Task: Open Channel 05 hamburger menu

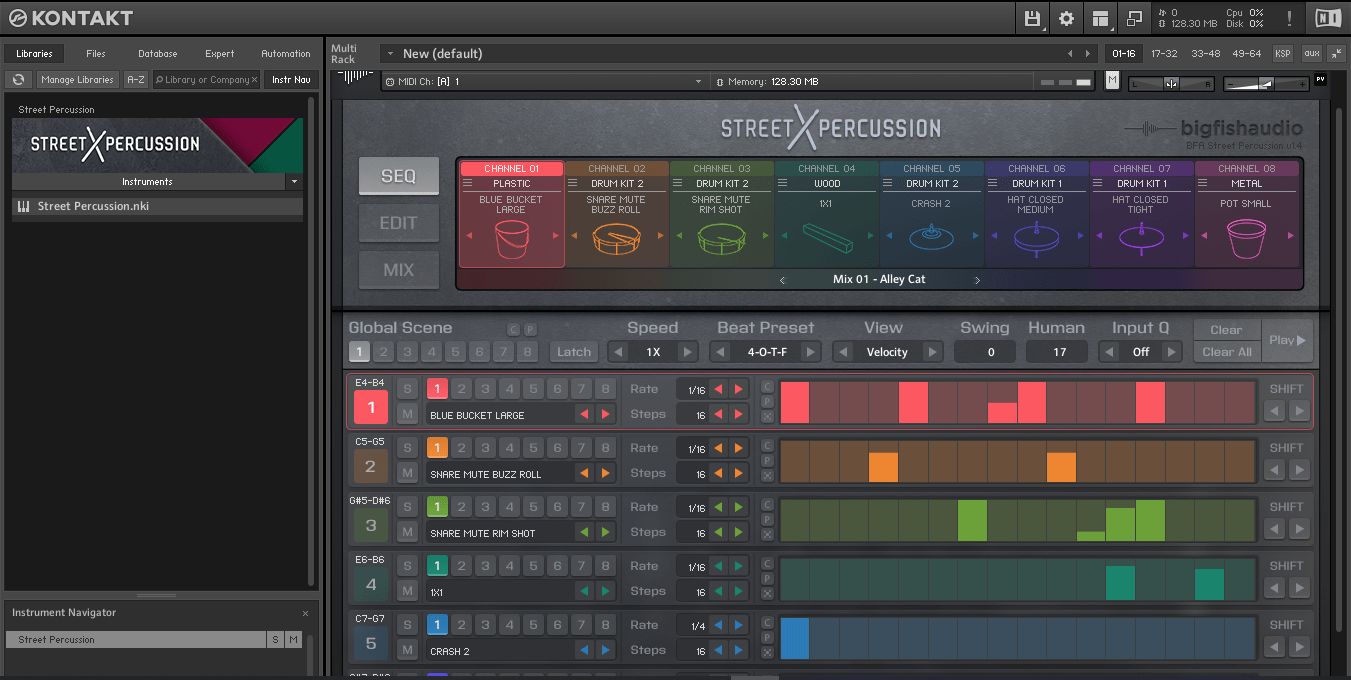Action: click(x=888, y=184)
